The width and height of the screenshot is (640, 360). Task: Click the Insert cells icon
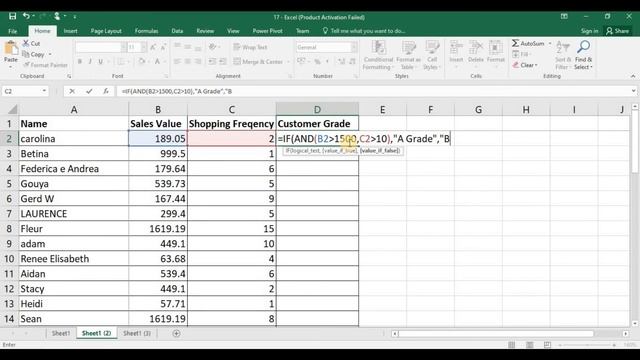pos(456,48)
